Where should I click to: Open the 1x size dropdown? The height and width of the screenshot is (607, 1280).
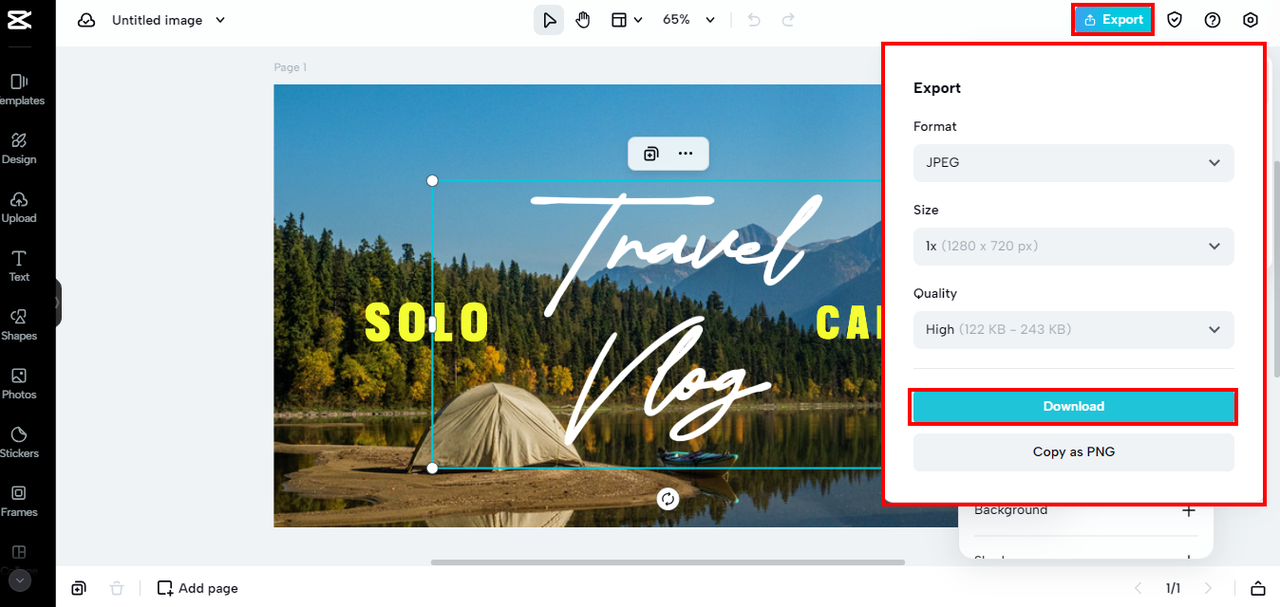(x=1073, y=246)
